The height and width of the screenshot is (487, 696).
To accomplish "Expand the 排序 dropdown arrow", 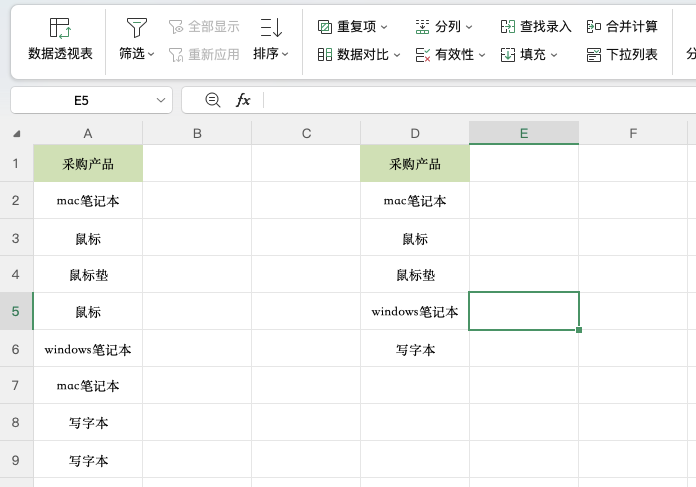I will pyautogui.click(x=285, y=54).
